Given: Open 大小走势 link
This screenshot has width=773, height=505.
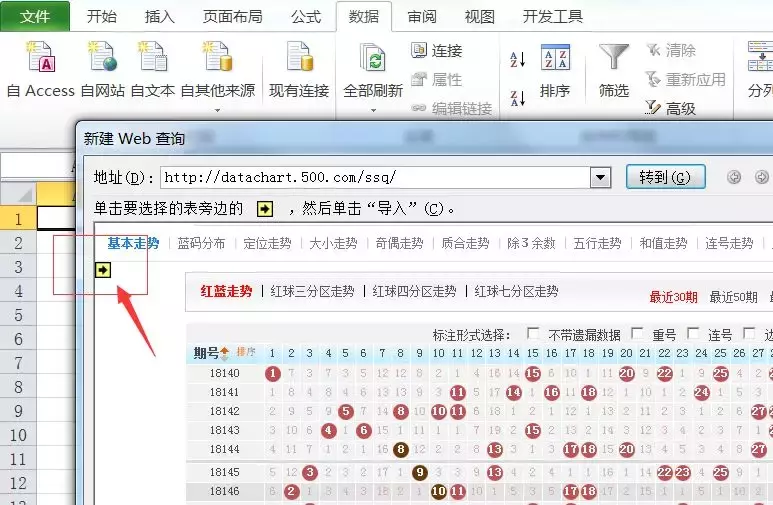Looking at the screenshot, I should click(x=333, y=243).
